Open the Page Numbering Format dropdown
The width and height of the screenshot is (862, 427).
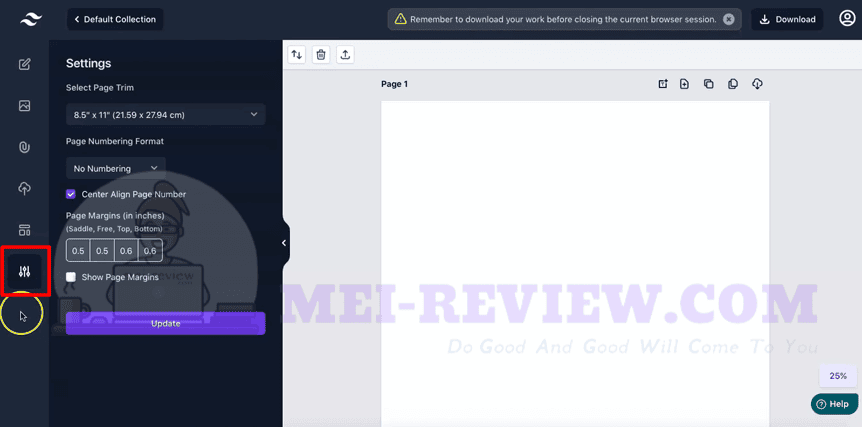[115, 168]
